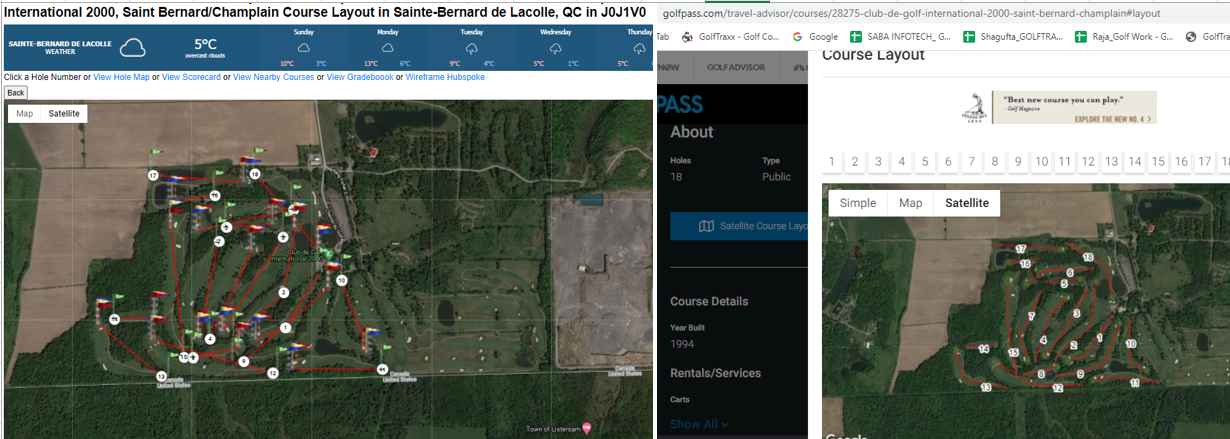Click the map icon on Satellite Course Layout
1230x439 pixels.
(x=706, y=226)
